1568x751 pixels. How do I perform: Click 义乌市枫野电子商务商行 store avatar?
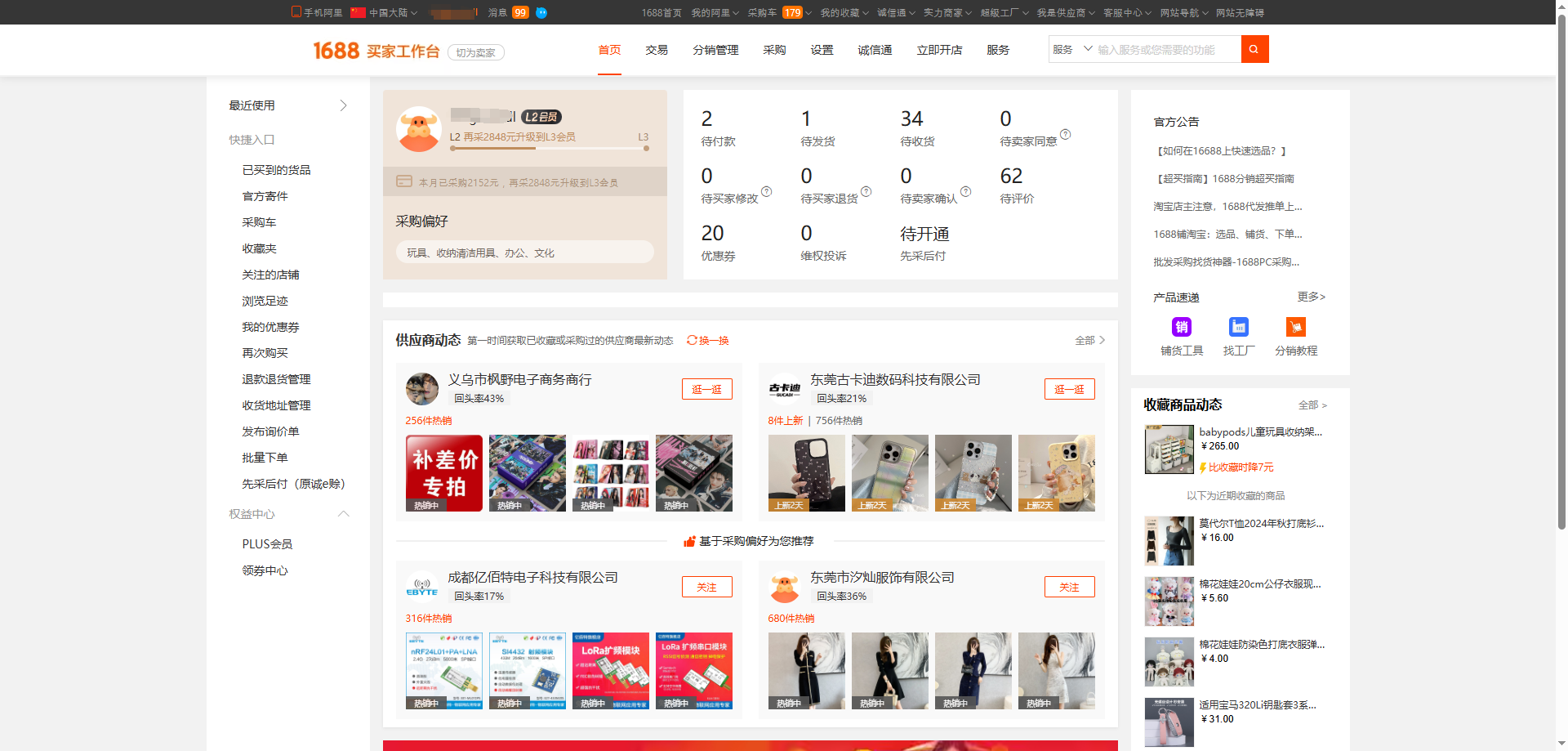[x=422, y=389]
